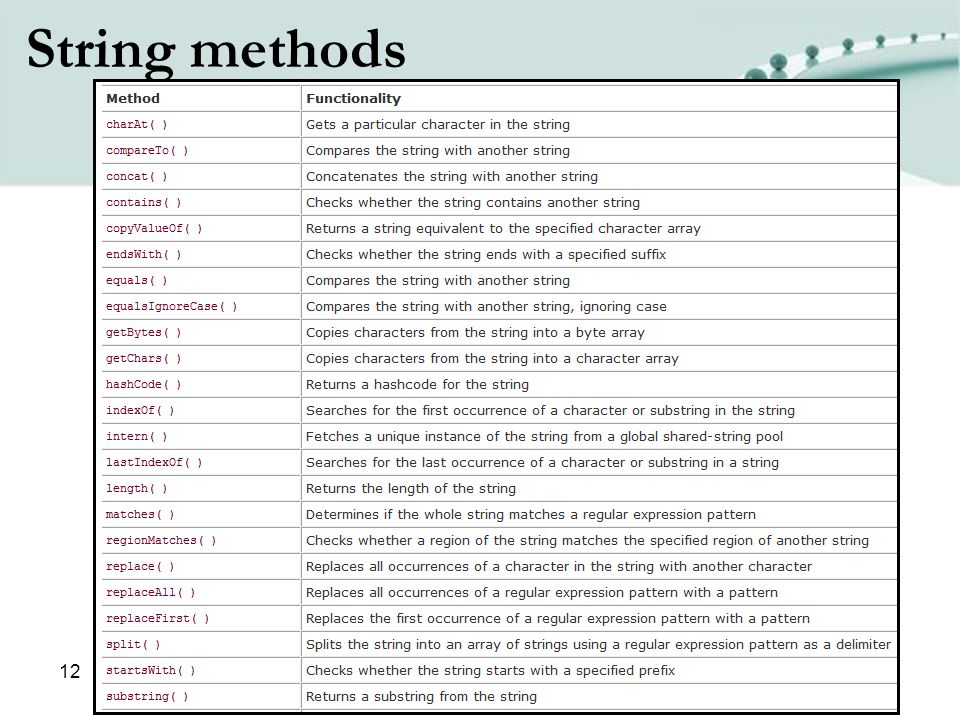The width and height of the screenshot is (960, 720).
Task: Open the intern( ) method entry
Action: coord(137,437)
